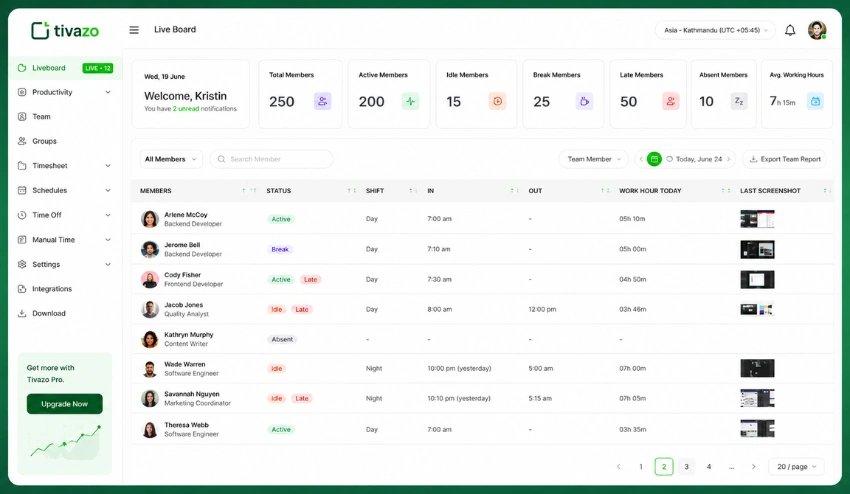Open Theresa Webb's last screenshot

click(x=757, y=429)
